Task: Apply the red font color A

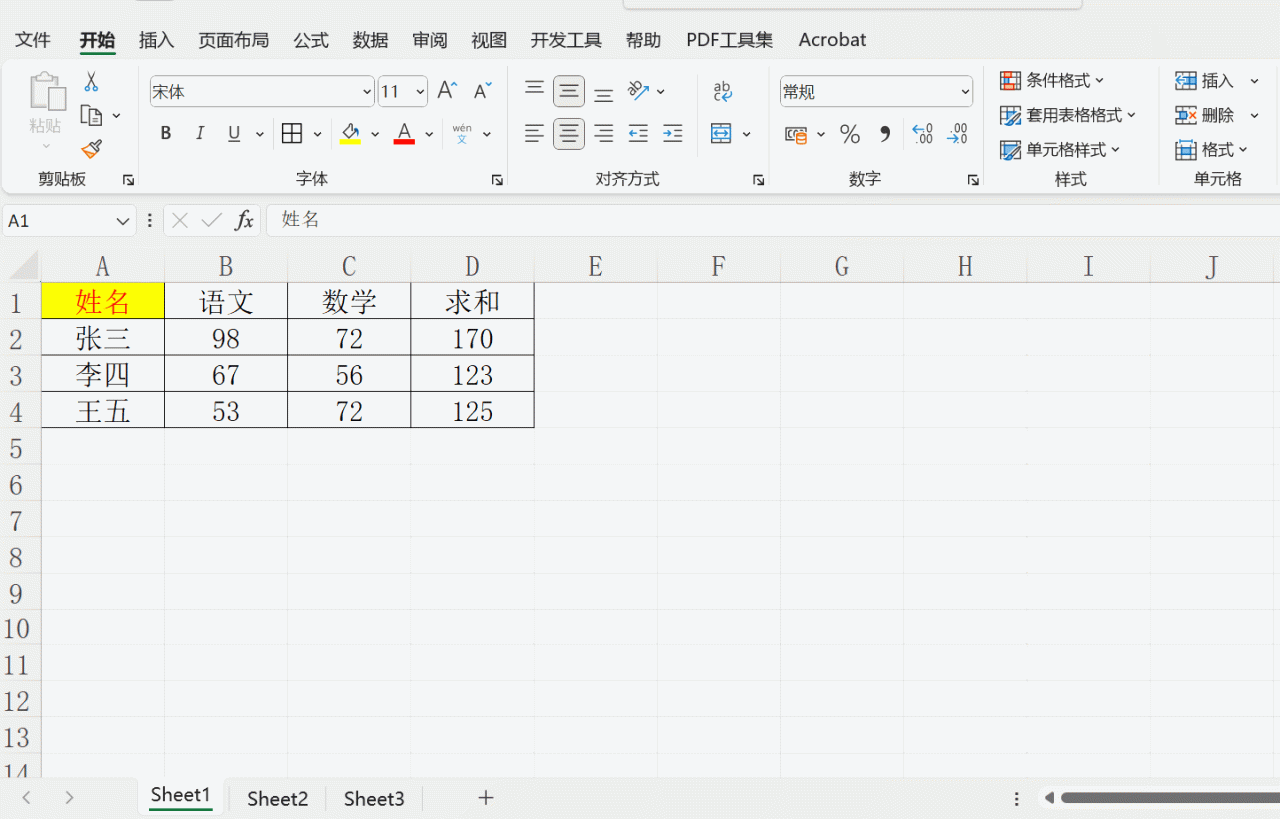Action: pos(404,133)
